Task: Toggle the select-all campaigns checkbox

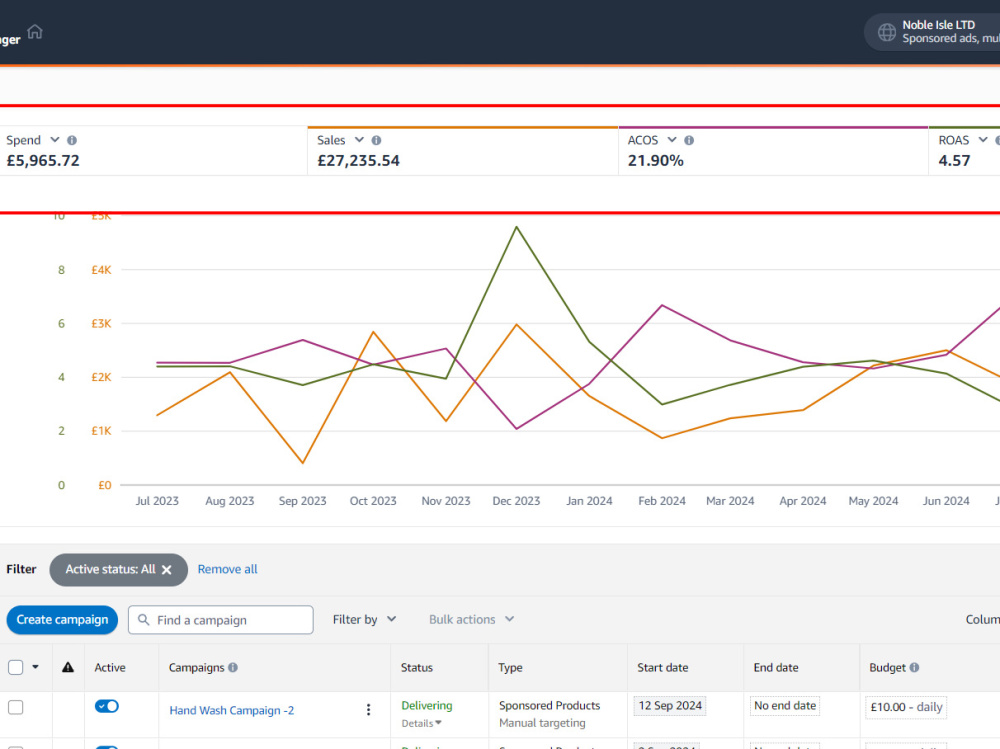Action: 15,667
